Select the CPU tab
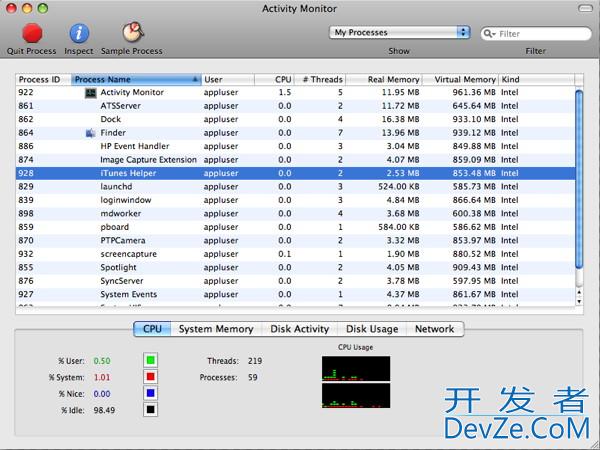The width and height of the screenshot is (600, 450). (x=152, y=329)
